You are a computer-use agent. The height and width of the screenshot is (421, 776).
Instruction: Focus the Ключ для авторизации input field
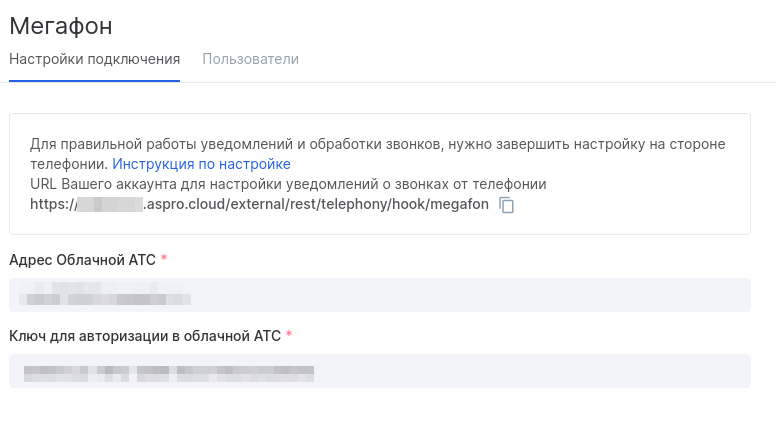(x=380, y=371)
